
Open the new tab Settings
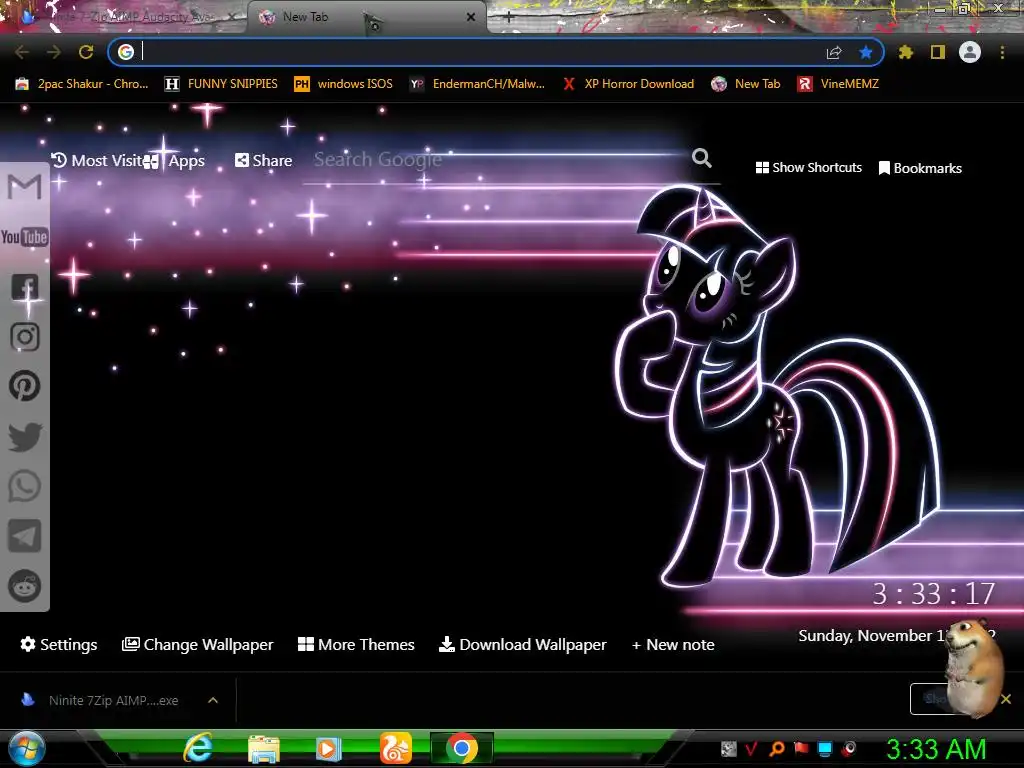[59, 645]
